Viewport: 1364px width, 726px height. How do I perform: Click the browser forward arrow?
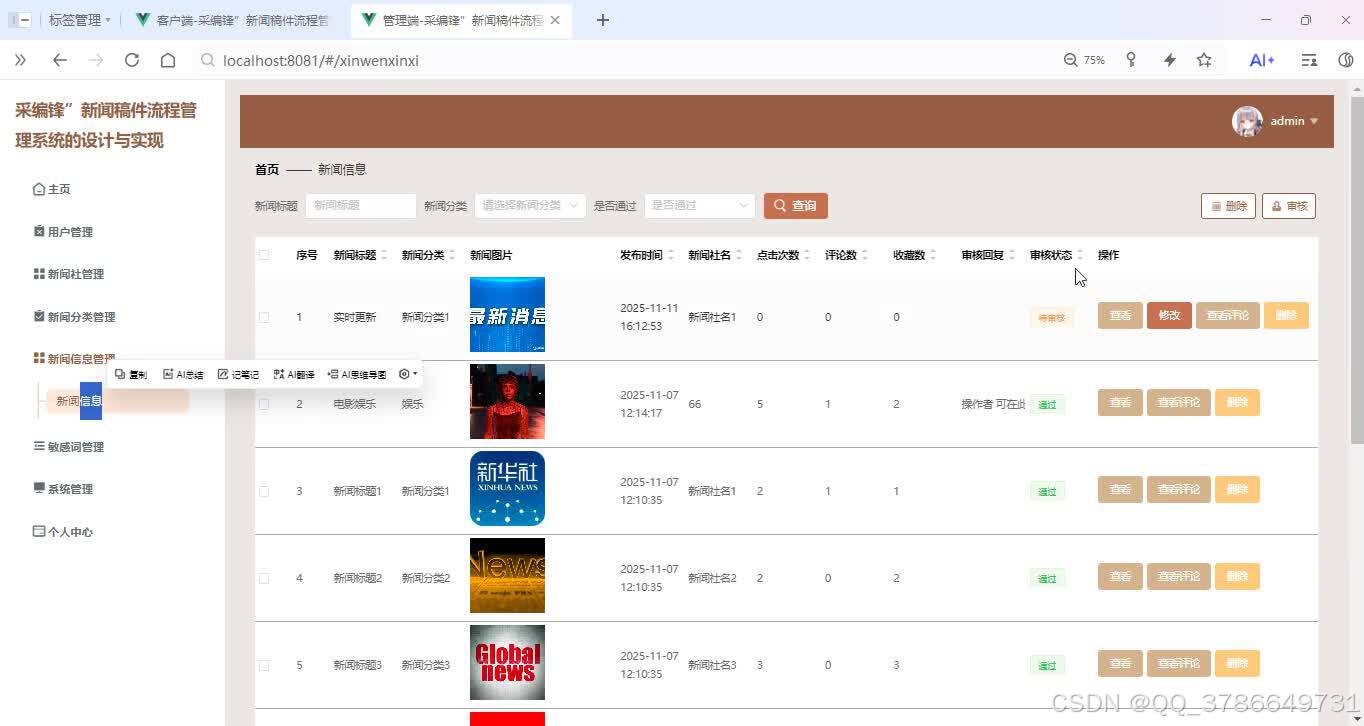pos(96,60)
